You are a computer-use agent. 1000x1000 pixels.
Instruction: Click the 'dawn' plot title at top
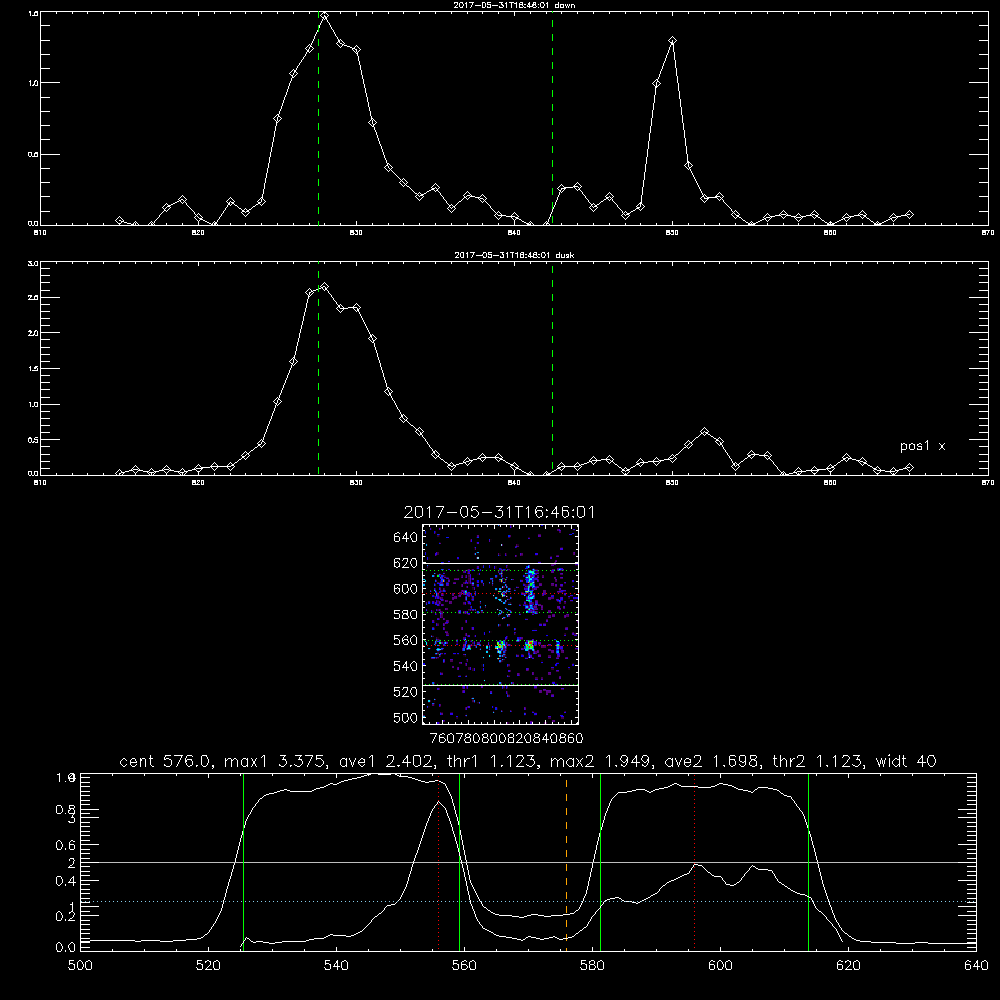pyautogui.click(x=514, y=5)
